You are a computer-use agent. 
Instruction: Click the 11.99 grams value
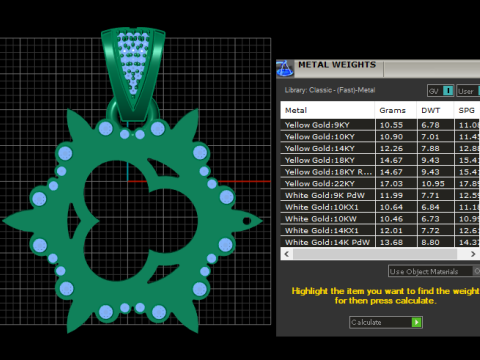pos(391,195)
